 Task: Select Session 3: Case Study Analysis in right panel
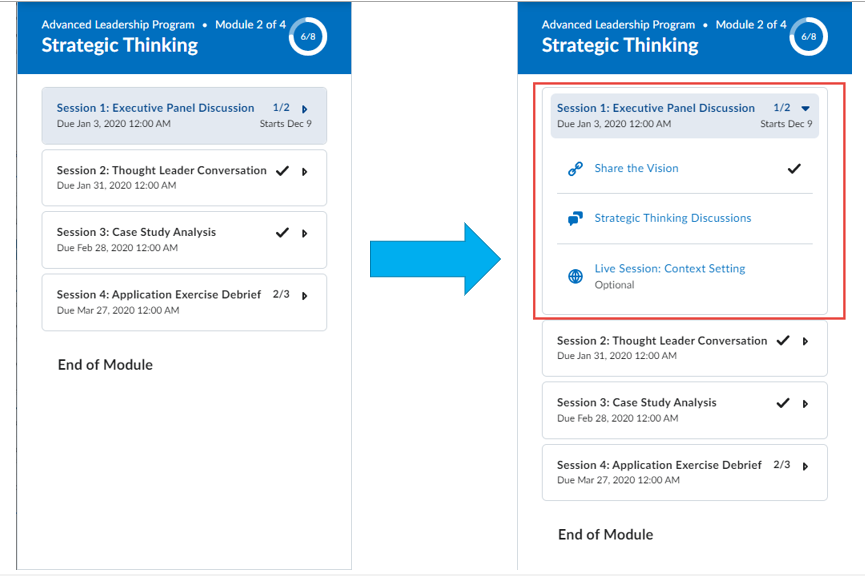tap(636, 403)
